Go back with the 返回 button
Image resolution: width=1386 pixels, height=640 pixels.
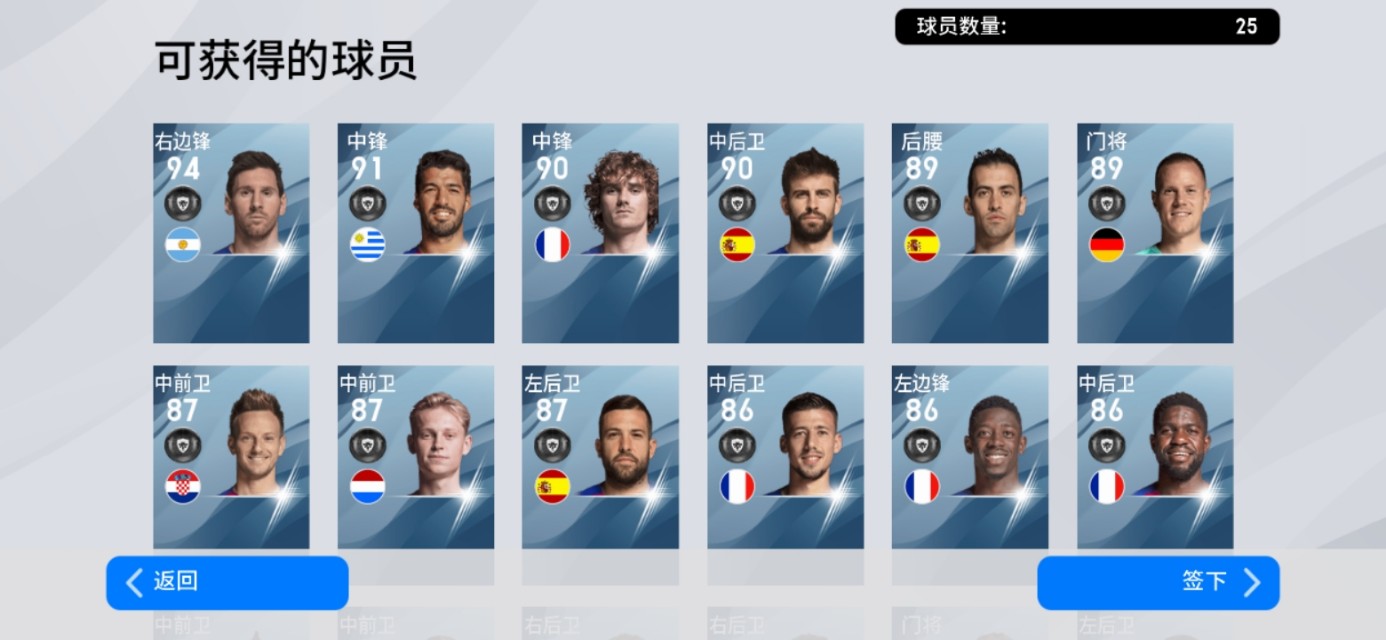point(227,583)
